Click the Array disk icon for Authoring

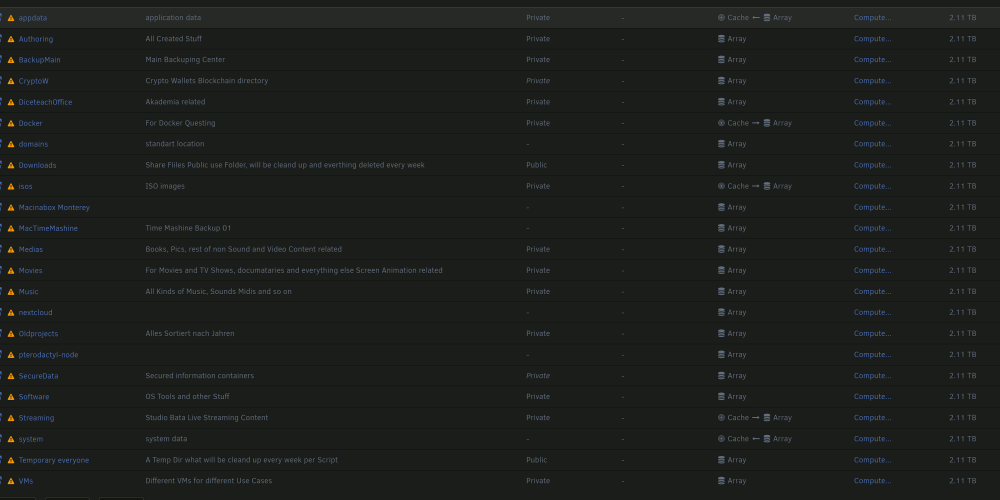[x=721, y=39]
